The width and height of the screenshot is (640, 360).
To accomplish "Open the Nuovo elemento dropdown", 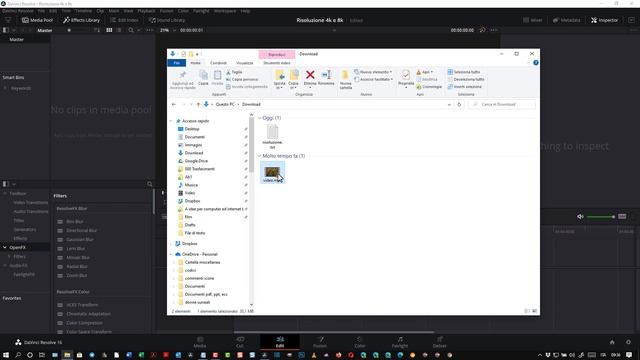I will (373, 72).
